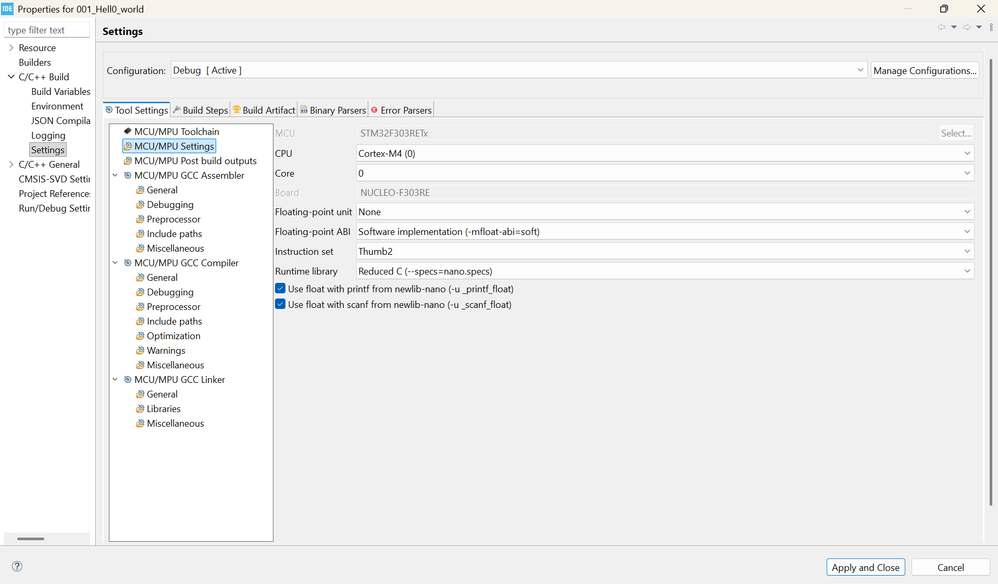This screenshot has width=998, height=584.
Task: Select Linker Miscellaneous item
Action: tap(175, 423)
